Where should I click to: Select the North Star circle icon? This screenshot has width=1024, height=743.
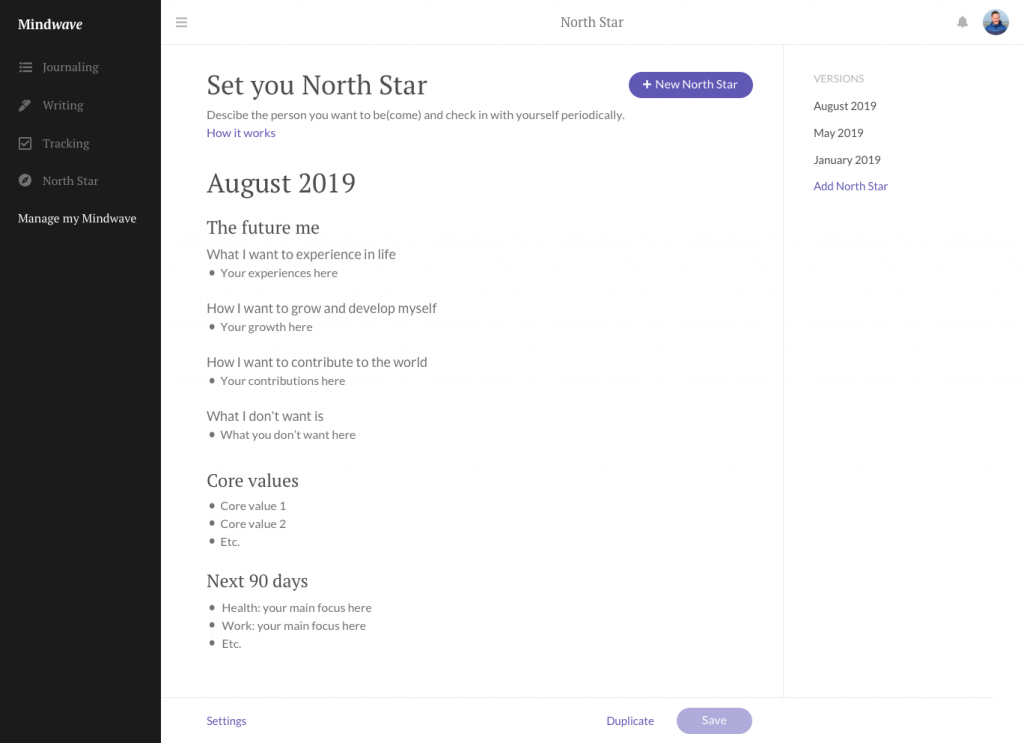(x=24, y=181)
